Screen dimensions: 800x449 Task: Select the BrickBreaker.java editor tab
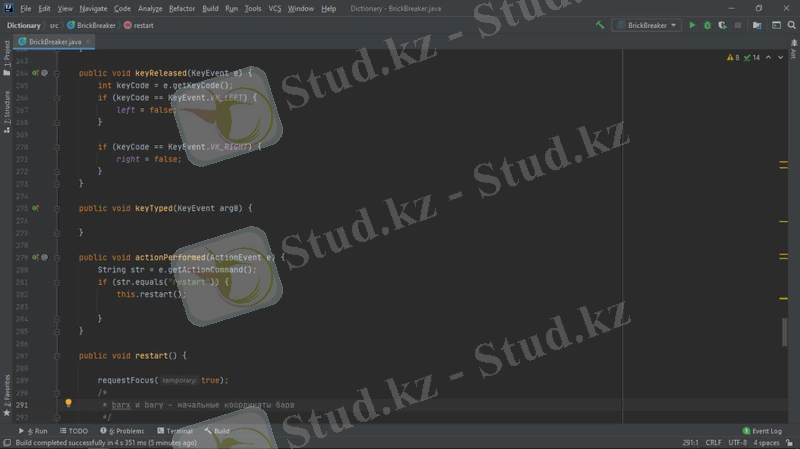[55, 42]
